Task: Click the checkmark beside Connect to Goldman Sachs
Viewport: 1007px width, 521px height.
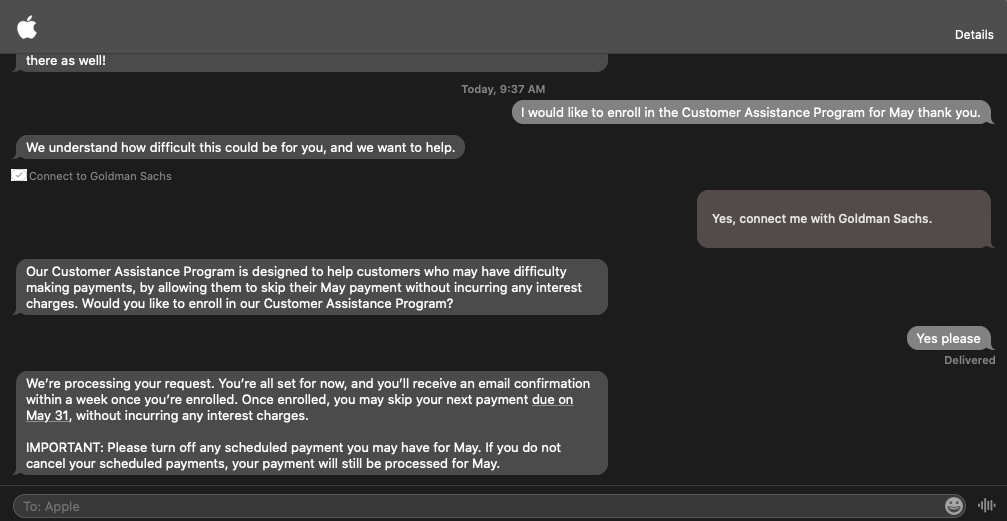Action: pyautogui.click(x=19, y=175)
